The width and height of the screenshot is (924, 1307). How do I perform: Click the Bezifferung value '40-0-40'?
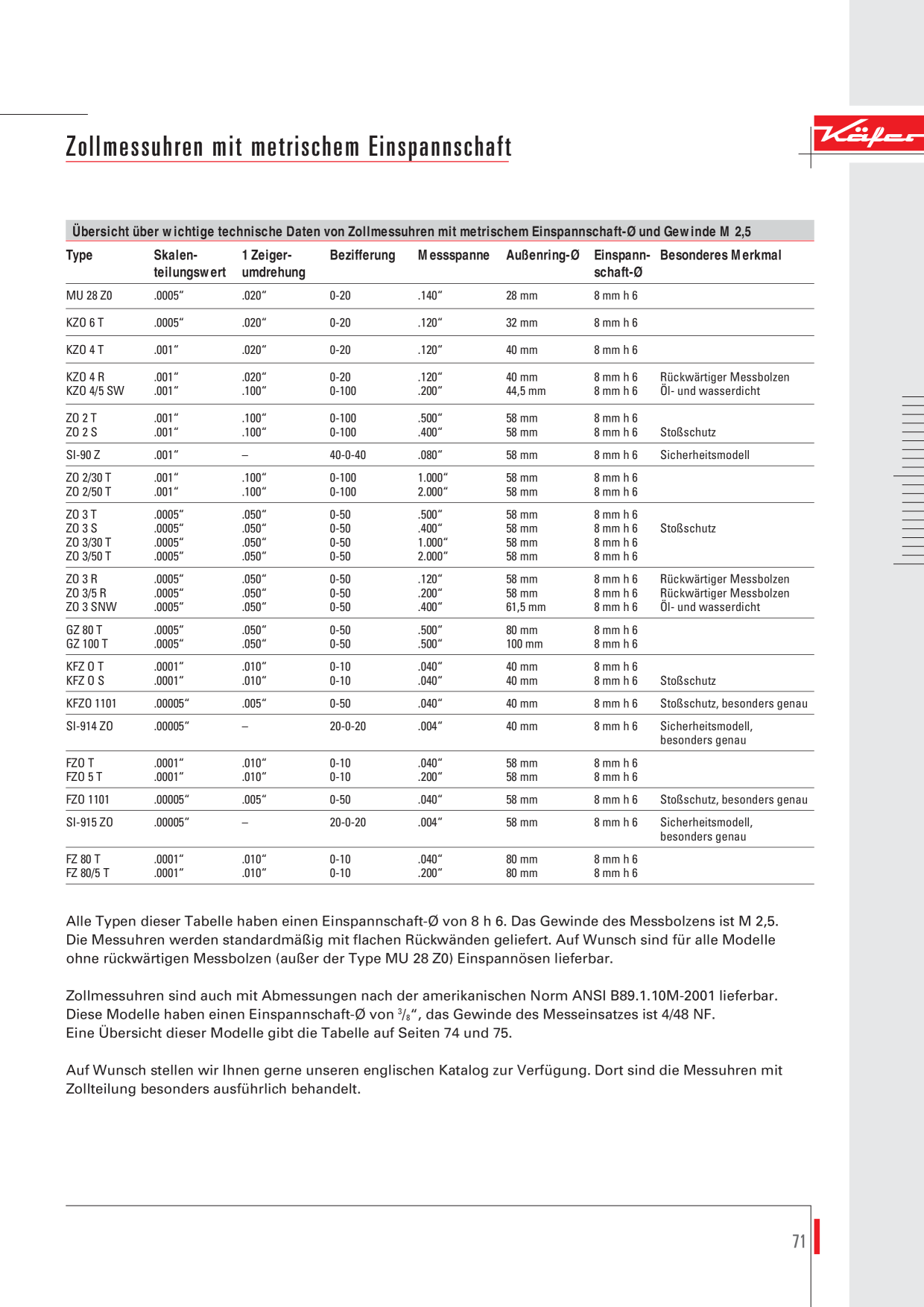pyautogui.click(x=348, y=455)
